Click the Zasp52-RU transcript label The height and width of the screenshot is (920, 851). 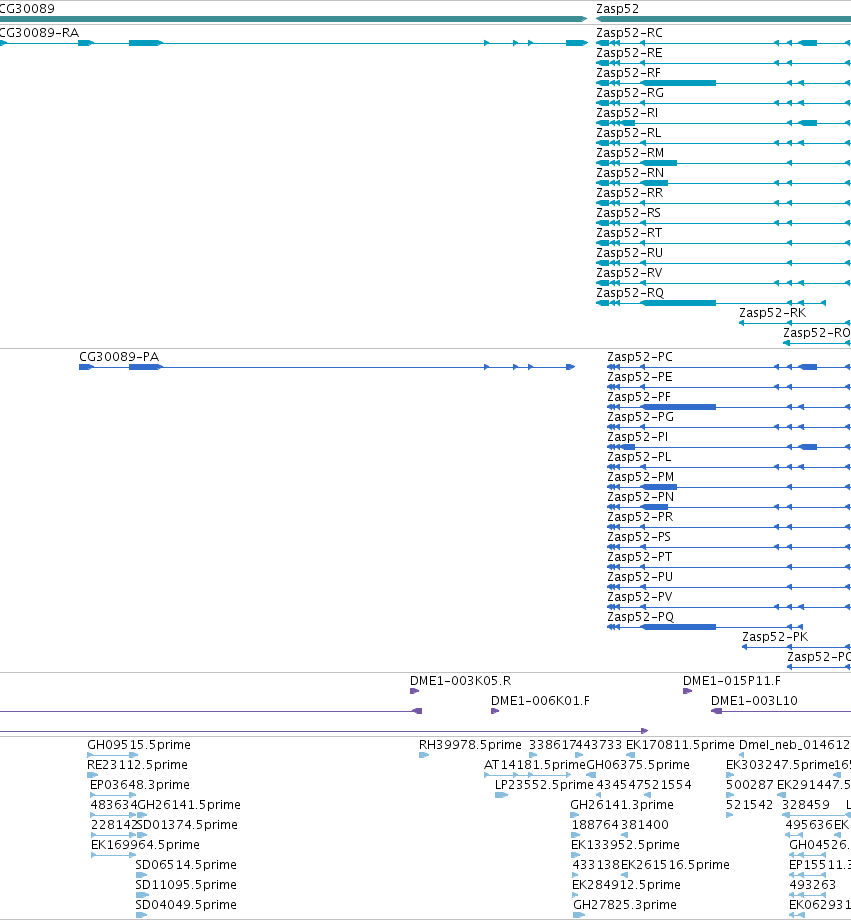[629, 253]
